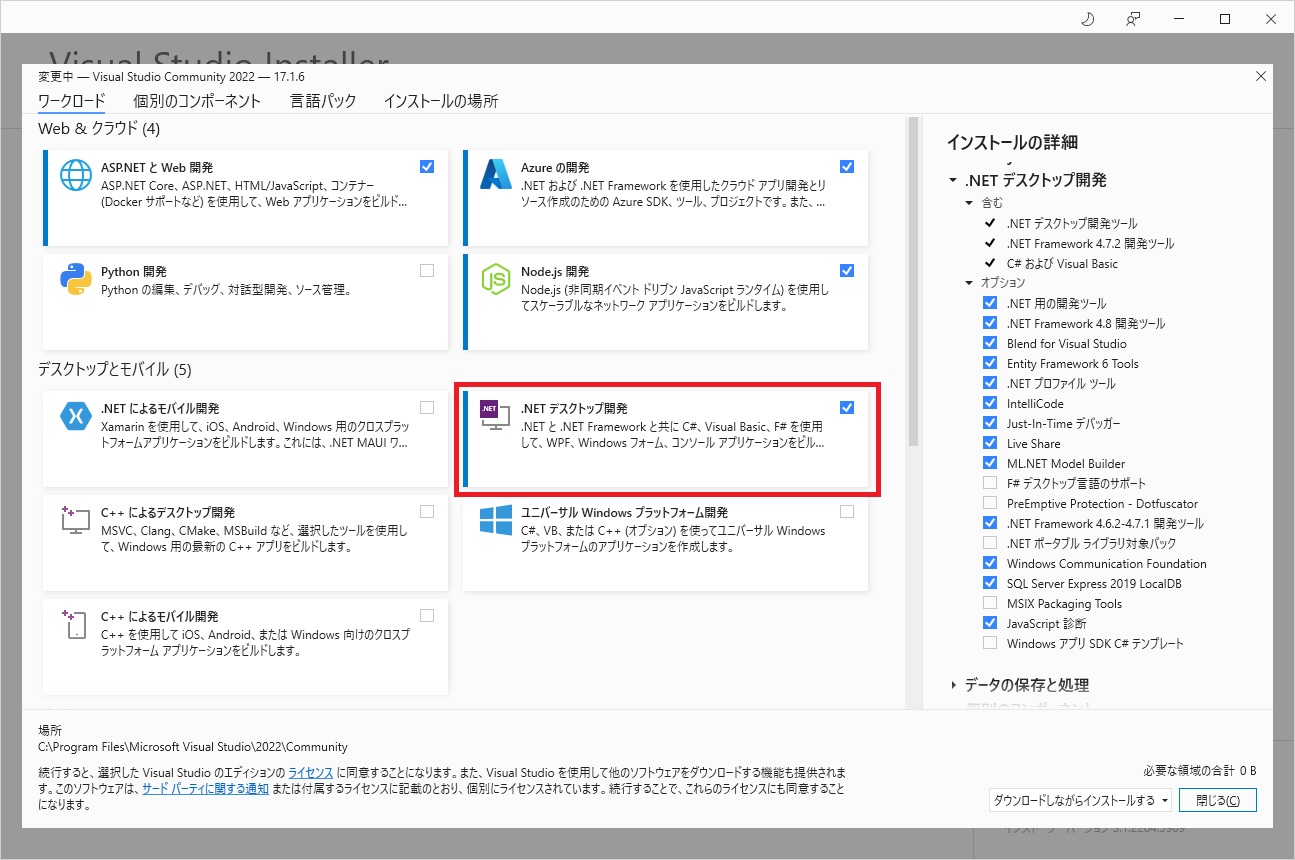The image size is (1295, 860).
Task: Close the workload modification dialog with X
Action: [1260, 77]
